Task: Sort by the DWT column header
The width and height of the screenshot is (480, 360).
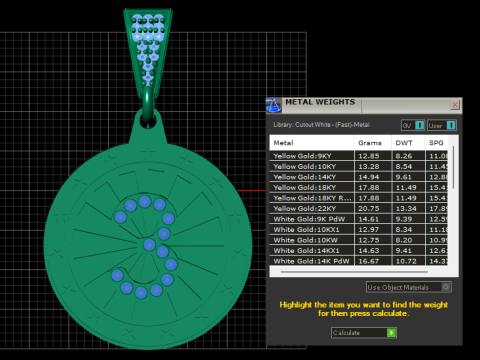Action: click(x=408, y=143)
